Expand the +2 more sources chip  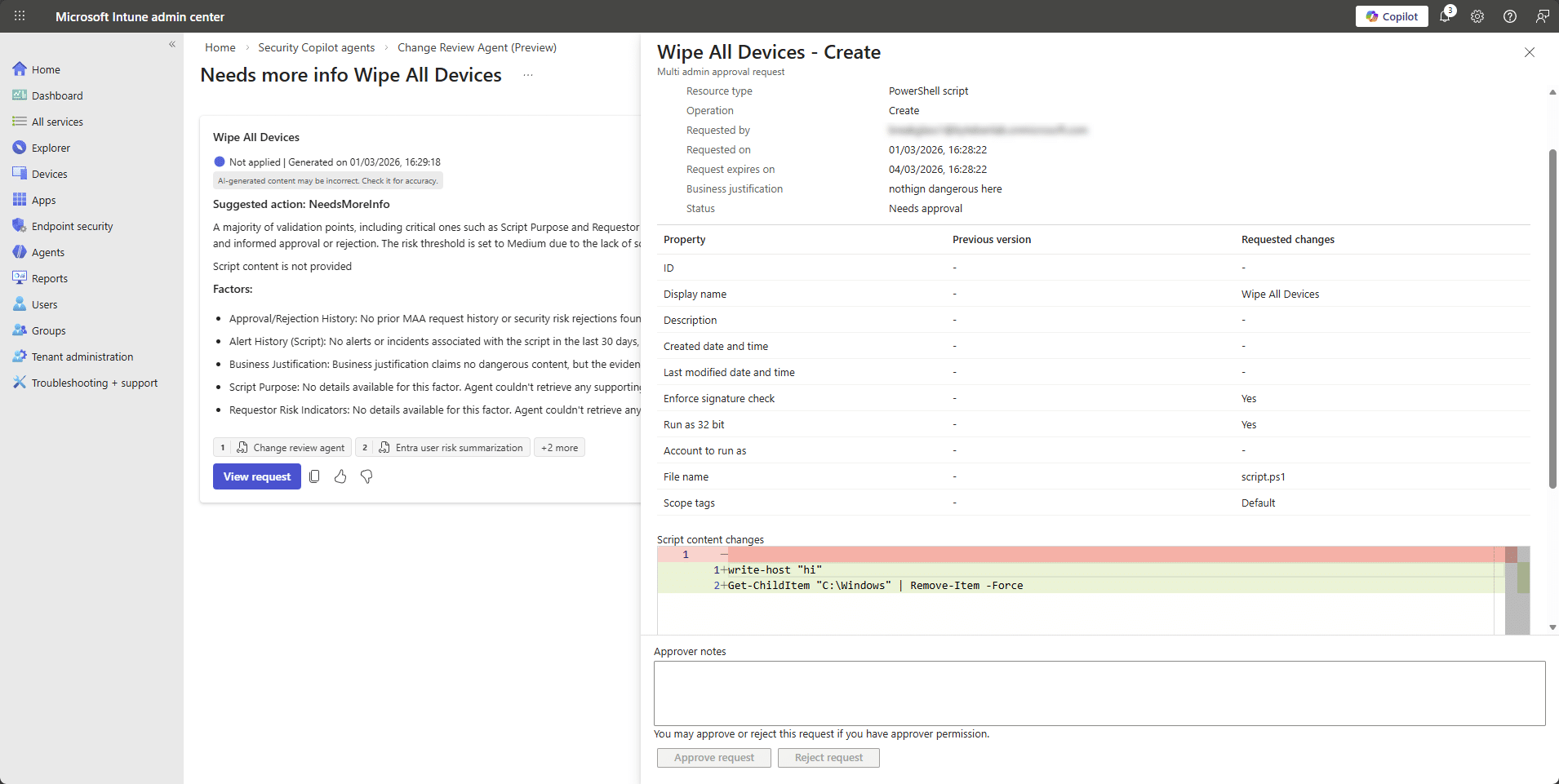tap(559, 448)
